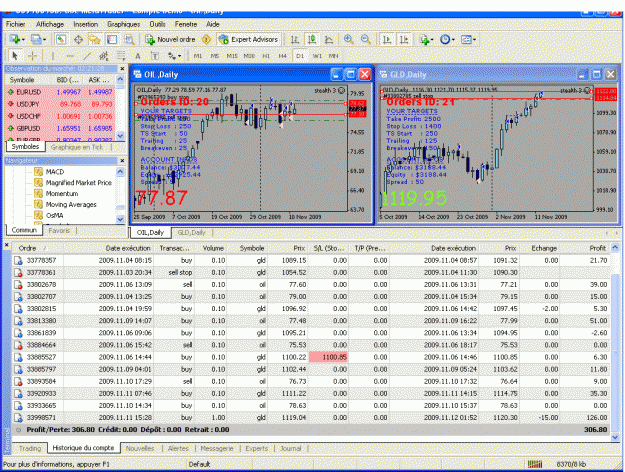Viewport: 625px width, 472px height.
Task: Toggle Chart Shift from right border
Action: click(404, 39)
